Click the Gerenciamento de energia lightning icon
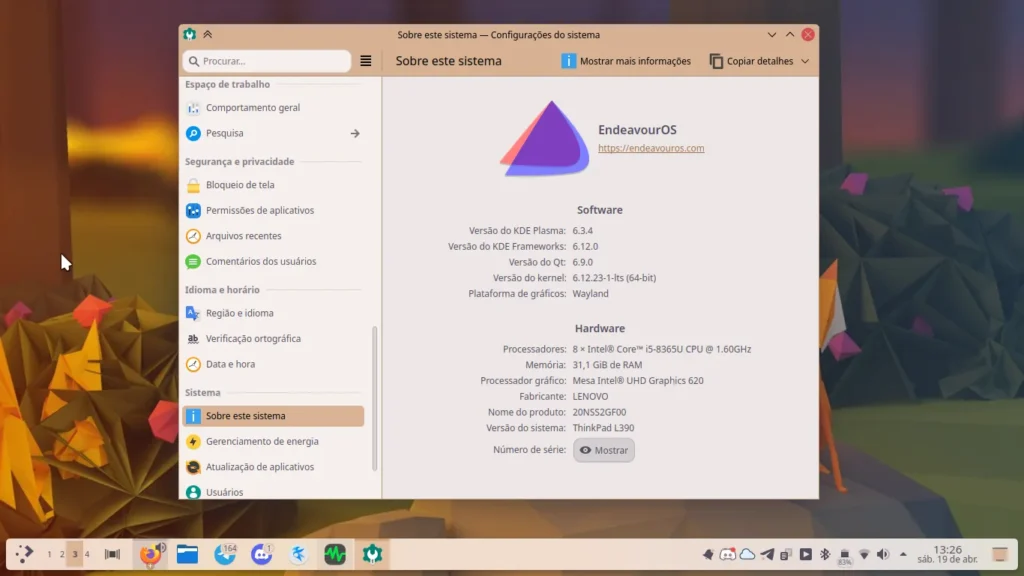Screen dimensions: 1024x576 pos(193,441)
